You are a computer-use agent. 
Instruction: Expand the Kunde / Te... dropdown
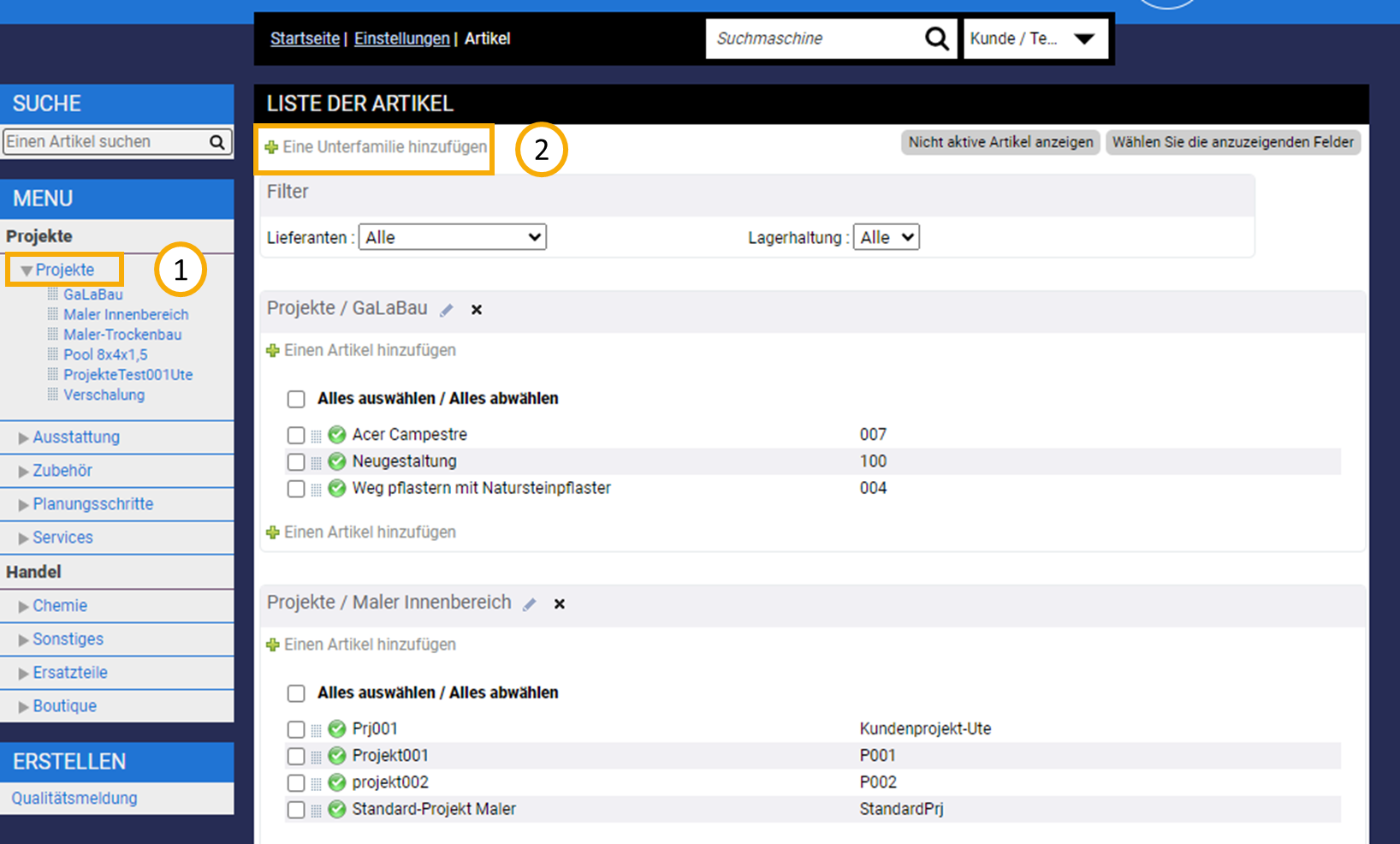coord(1035,39)
